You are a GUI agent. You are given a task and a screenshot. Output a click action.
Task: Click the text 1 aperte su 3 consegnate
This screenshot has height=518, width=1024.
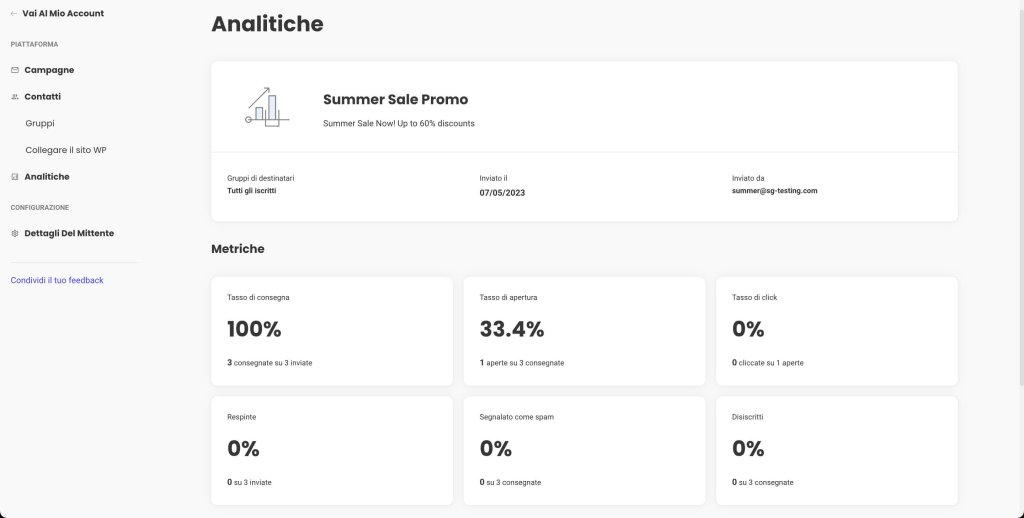coord(522,363)
